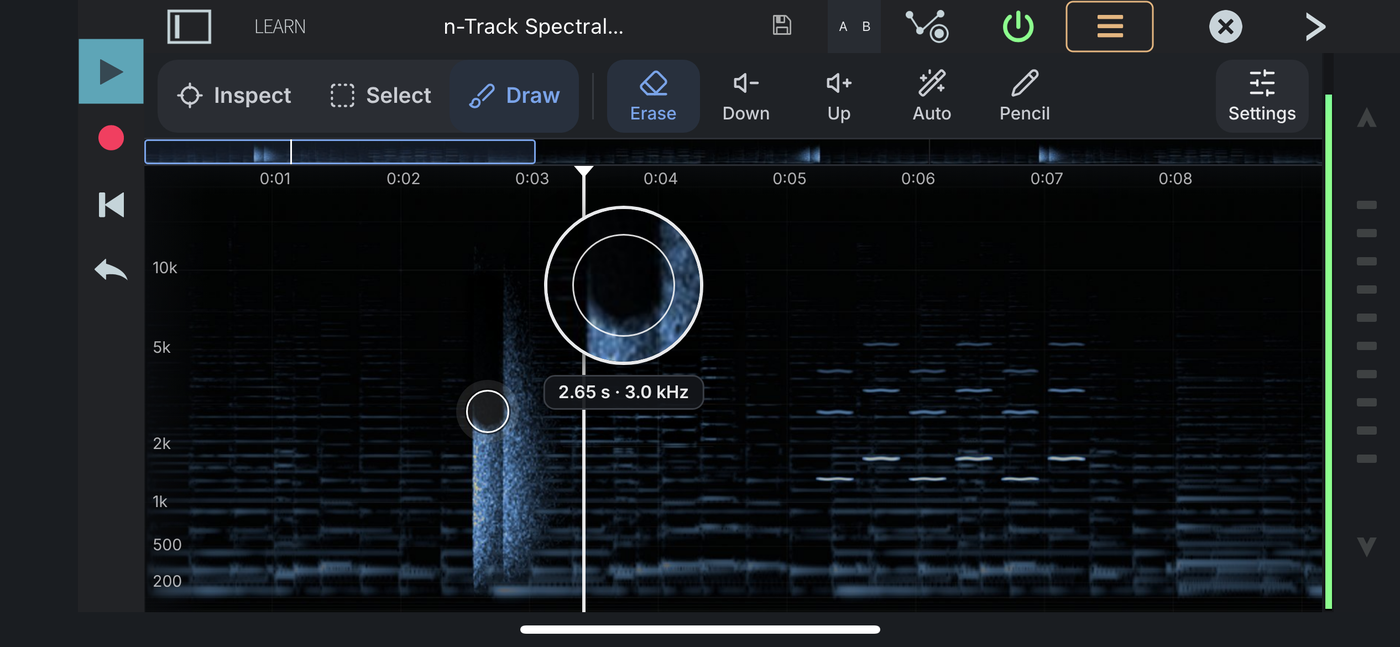Viewport: 1400px width, 647px height.
Task: Click the 500 frequency axis label
Action: 167,545
